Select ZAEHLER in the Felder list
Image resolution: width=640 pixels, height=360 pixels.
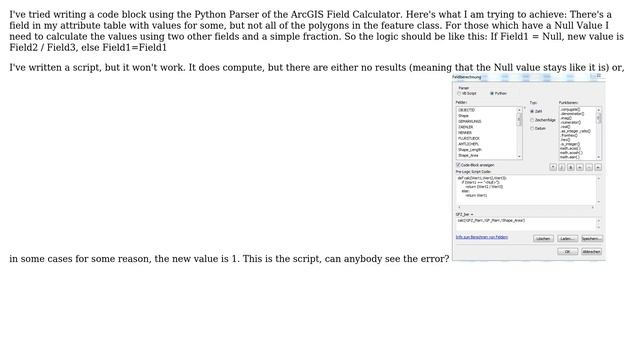pyautogui.click(x=466, y=127)
